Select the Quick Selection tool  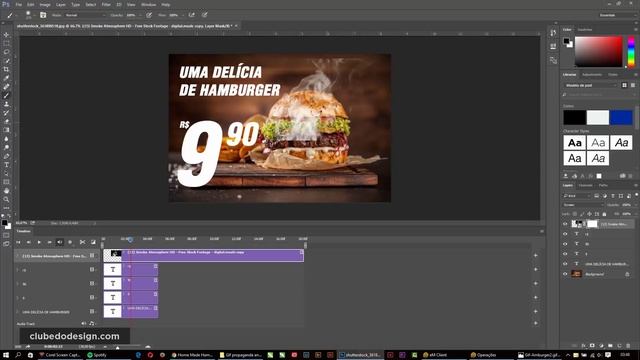6,61
